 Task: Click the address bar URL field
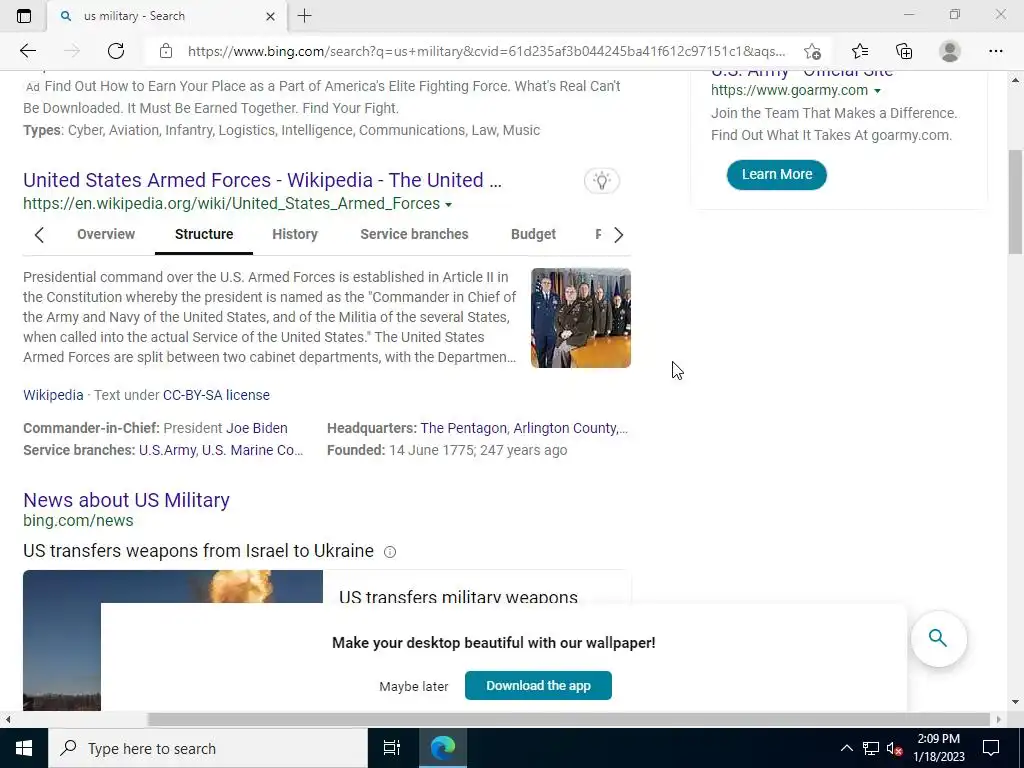(x=486, y=51)
